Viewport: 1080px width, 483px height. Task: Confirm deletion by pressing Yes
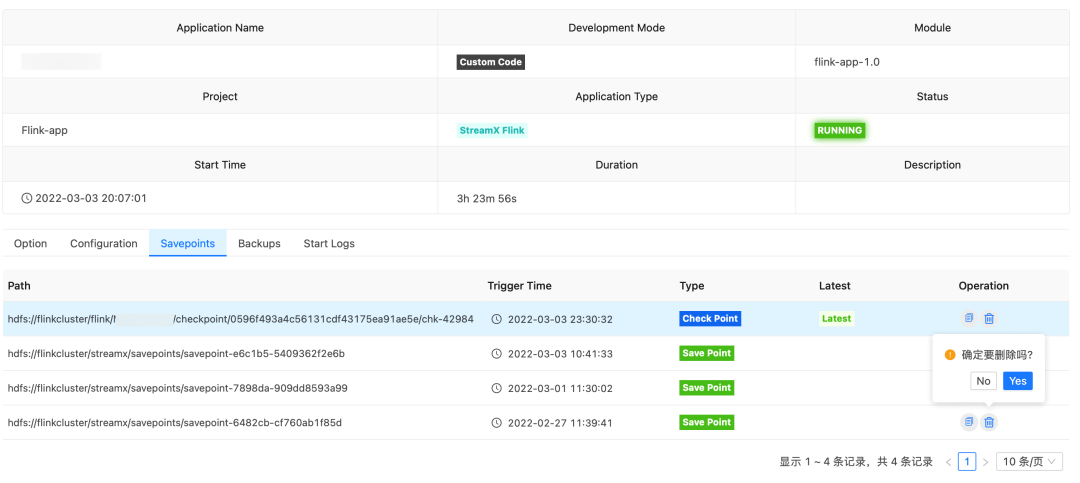(x=1017, y=381)
